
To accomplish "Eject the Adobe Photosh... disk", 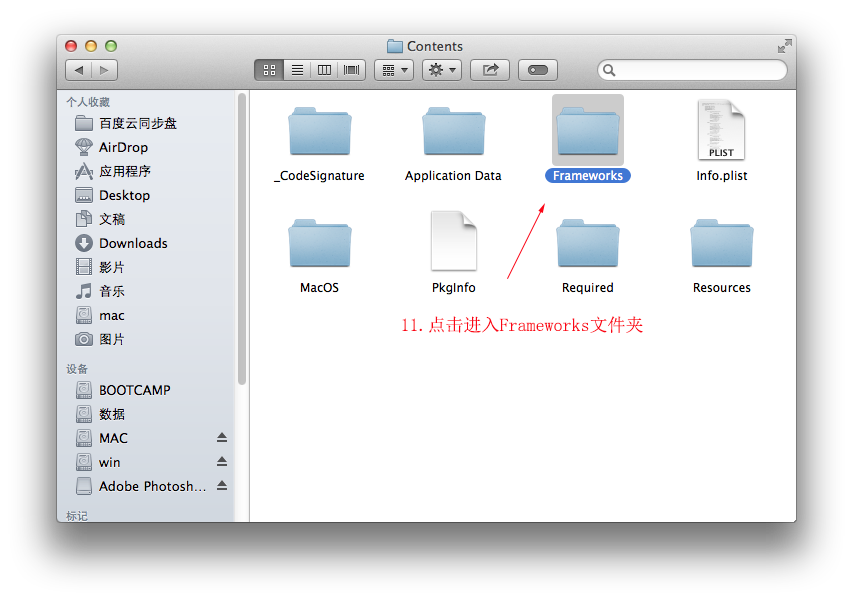I will 222,486.
